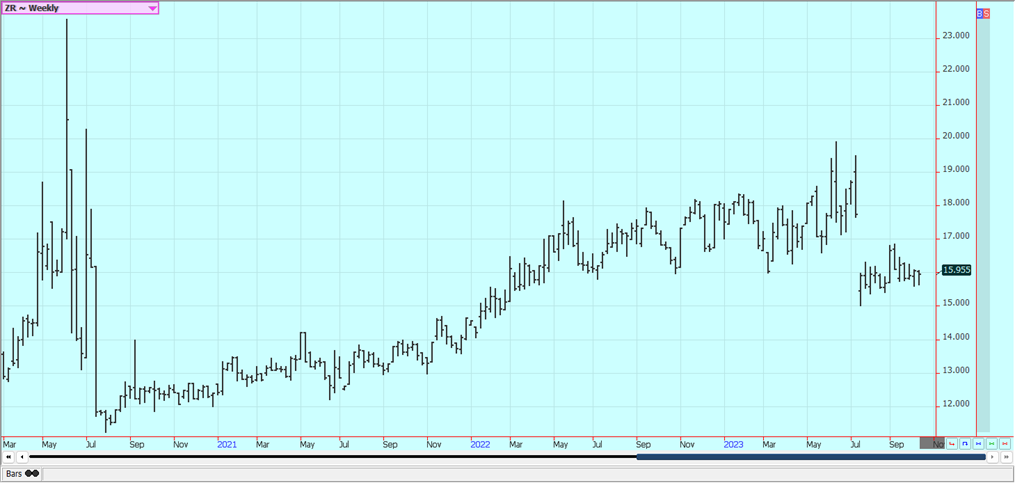Jump to chart end with double-right arrow

point(1006,457)
